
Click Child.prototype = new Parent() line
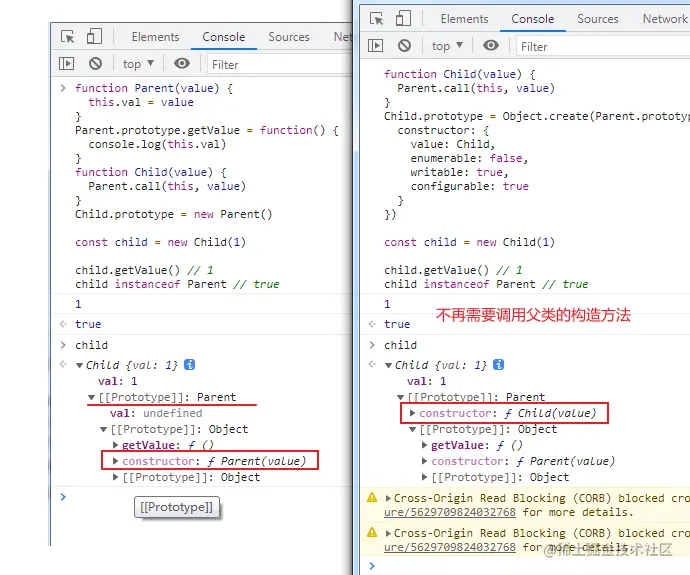pyautogui.click(x=173, y=214)
